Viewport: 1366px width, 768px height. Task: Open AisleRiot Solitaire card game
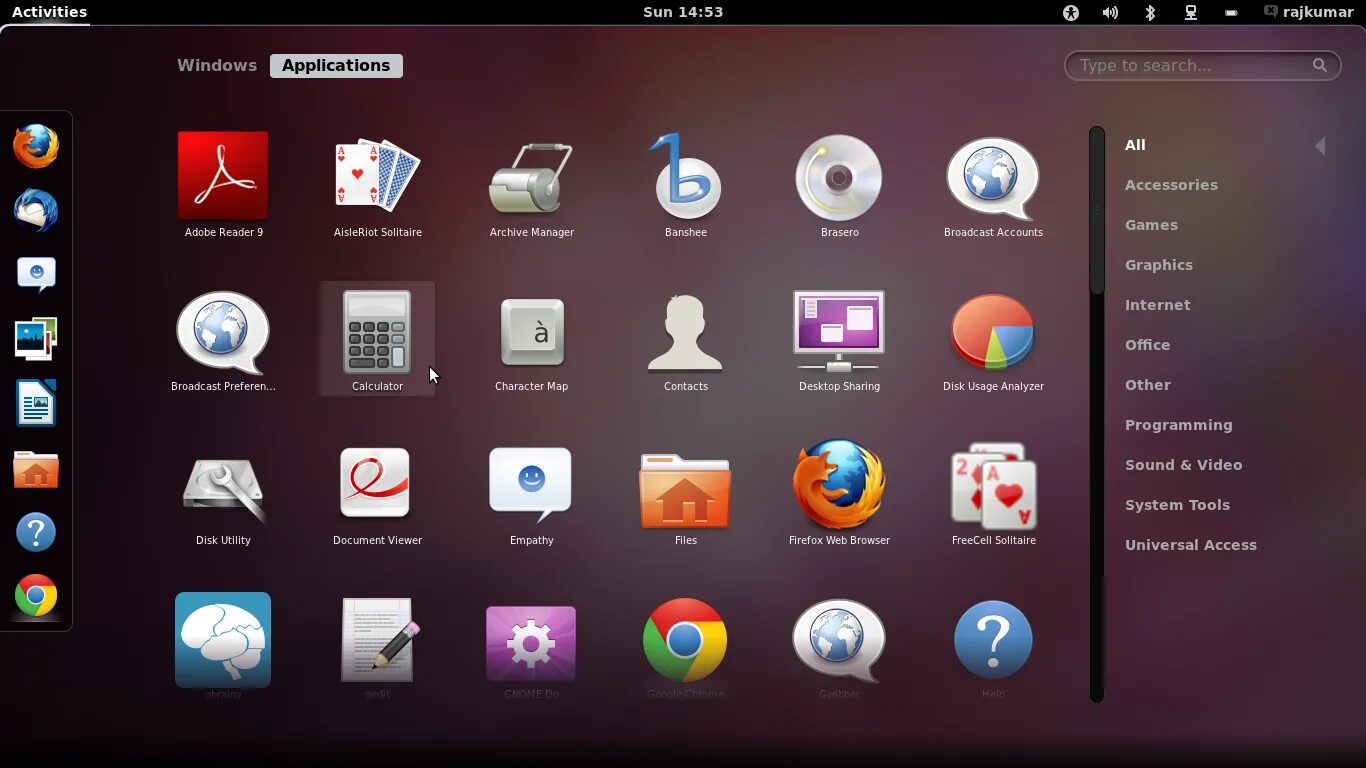(377, 185)
